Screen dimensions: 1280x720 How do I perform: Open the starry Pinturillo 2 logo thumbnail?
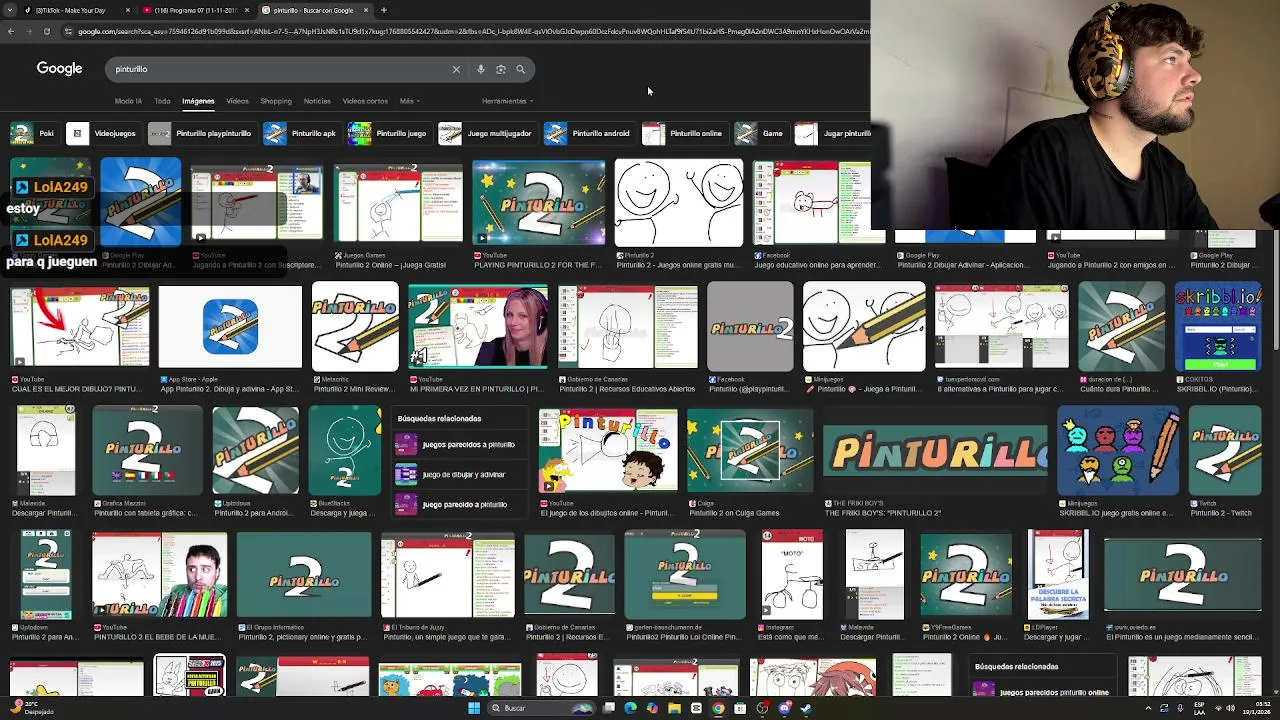pos(538,203)
